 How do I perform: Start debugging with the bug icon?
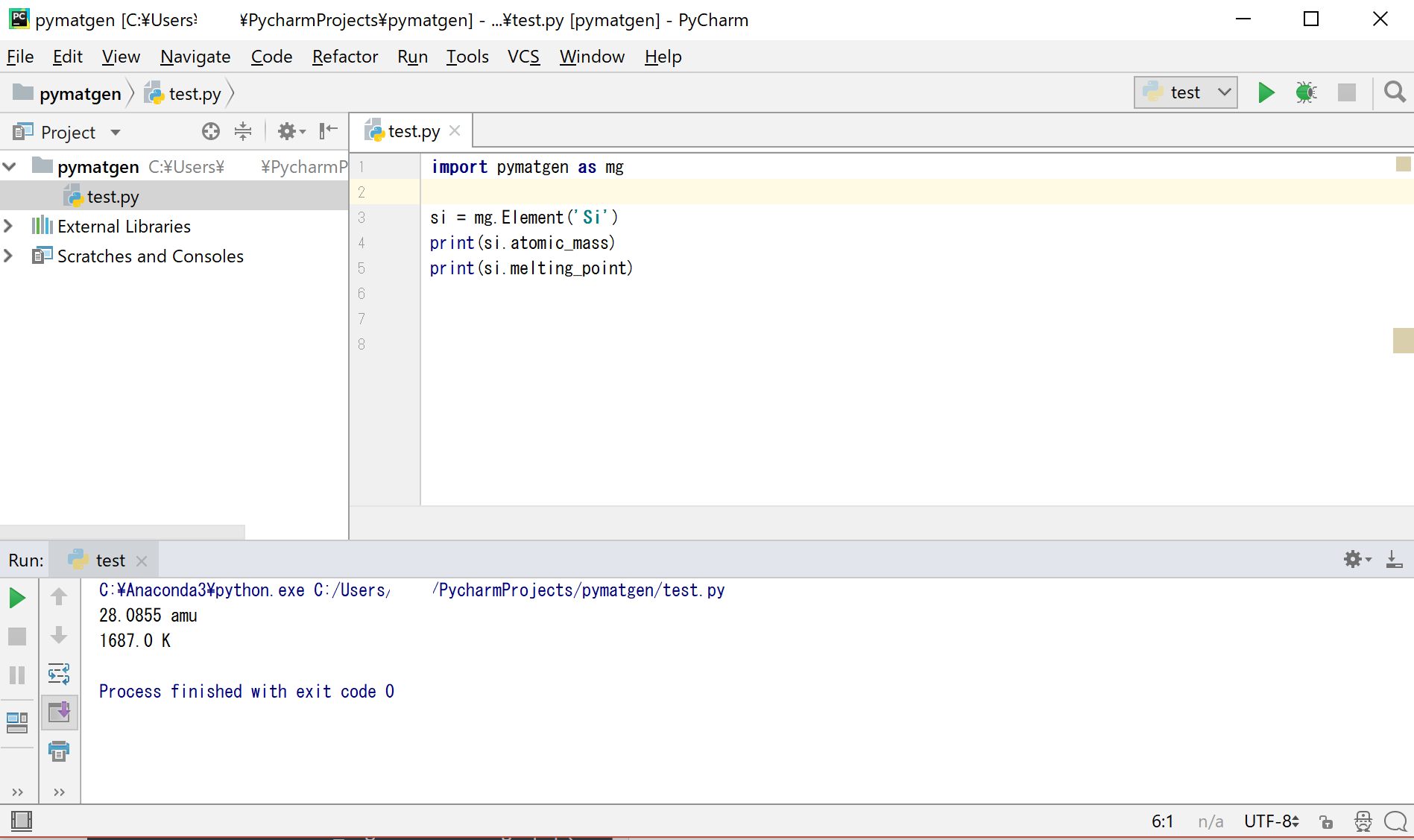click(1305, 92)
